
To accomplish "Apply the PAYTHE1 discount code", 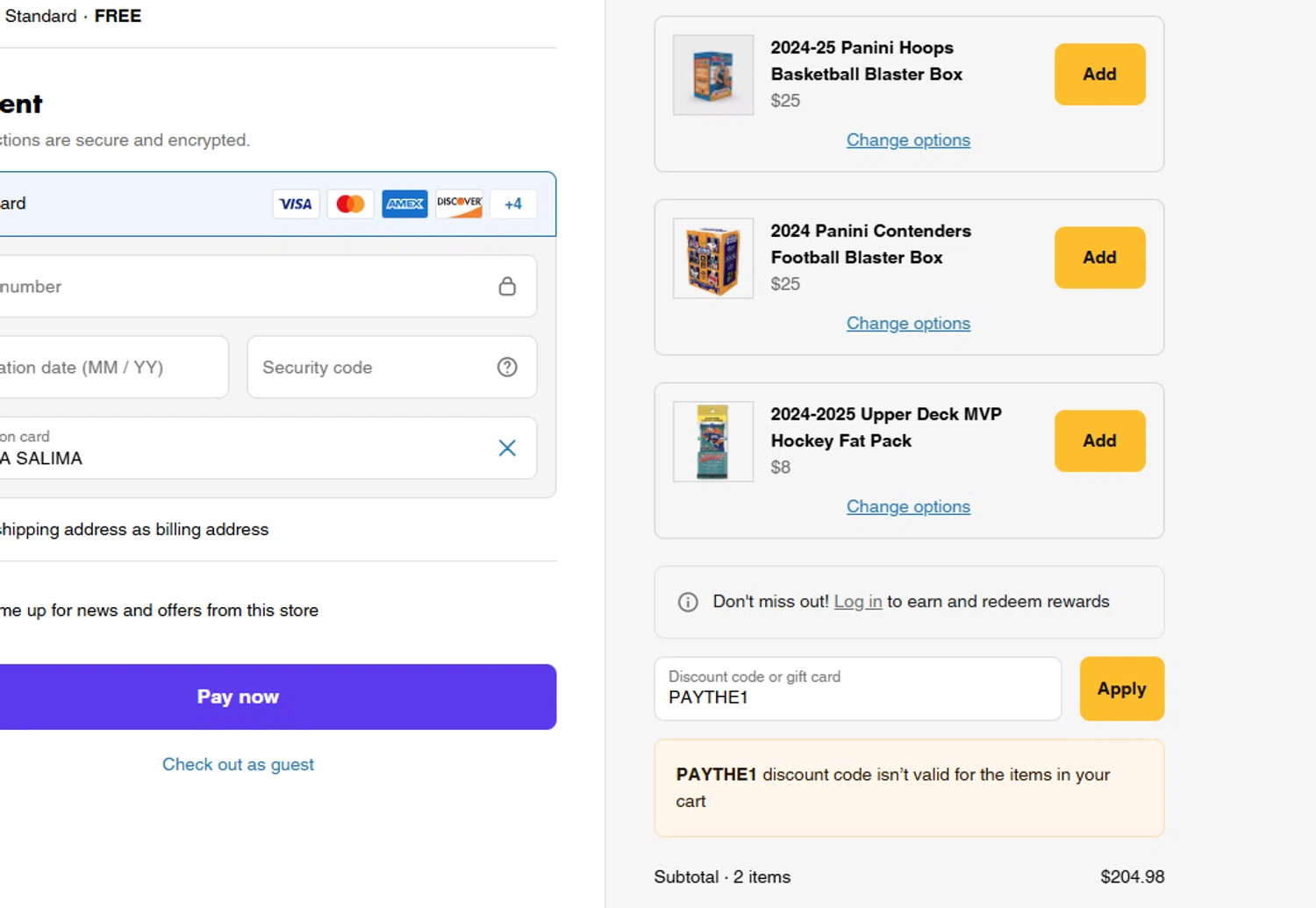I will [1121, 689].
